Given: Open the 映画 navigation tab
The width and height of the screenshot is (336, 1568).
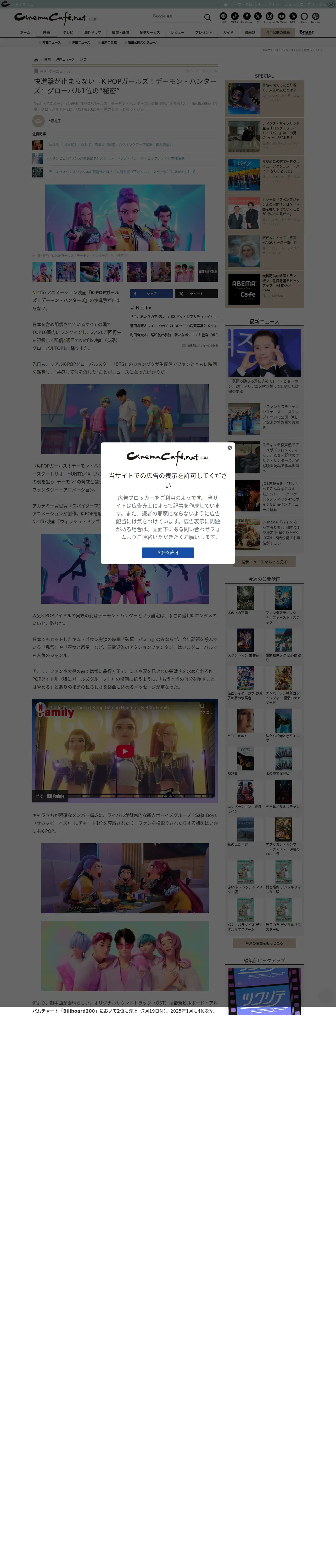Looking at the screenshot, I should [x=46, y=32].
